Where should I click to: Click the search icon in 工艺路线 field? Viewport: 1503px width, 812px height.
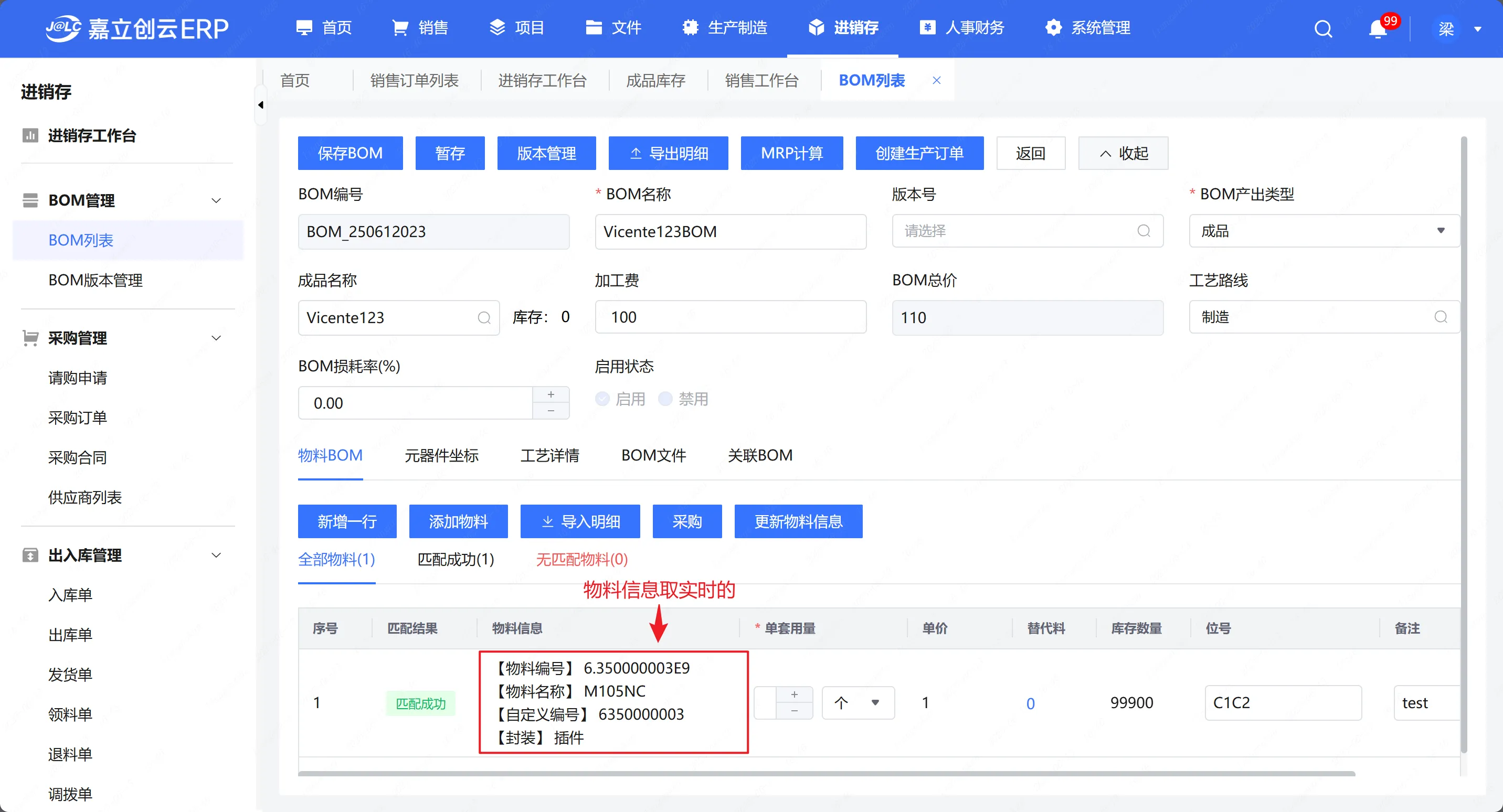[x=1440, y=317]
